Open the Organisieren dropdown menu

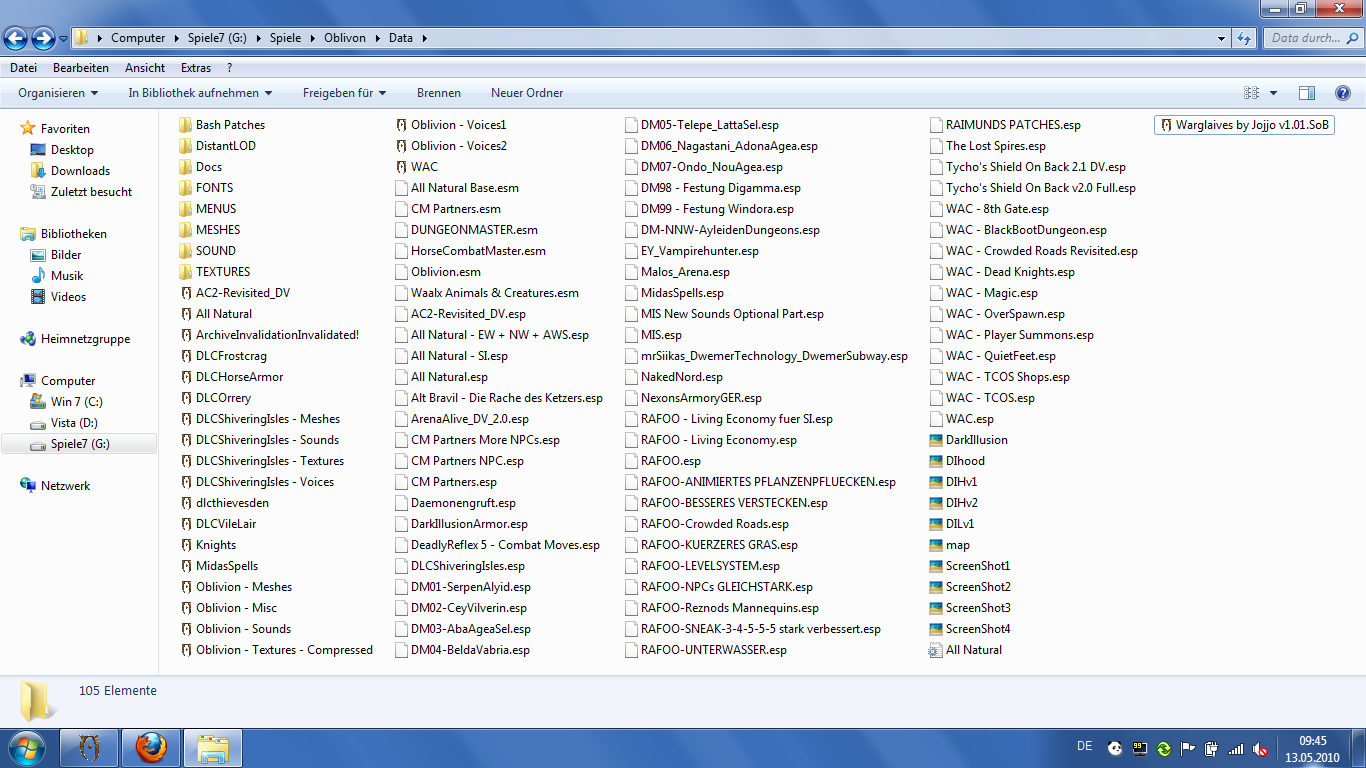(x=58, y=93)
